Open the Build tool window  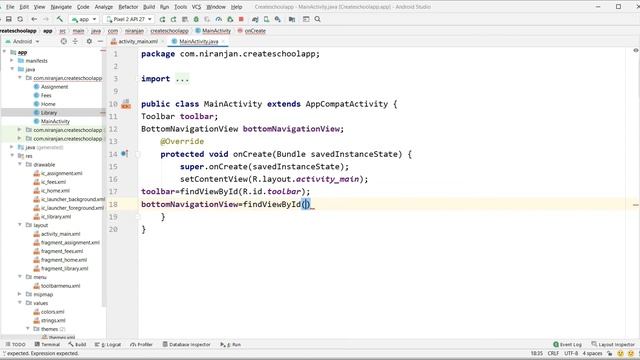point(77,344)
